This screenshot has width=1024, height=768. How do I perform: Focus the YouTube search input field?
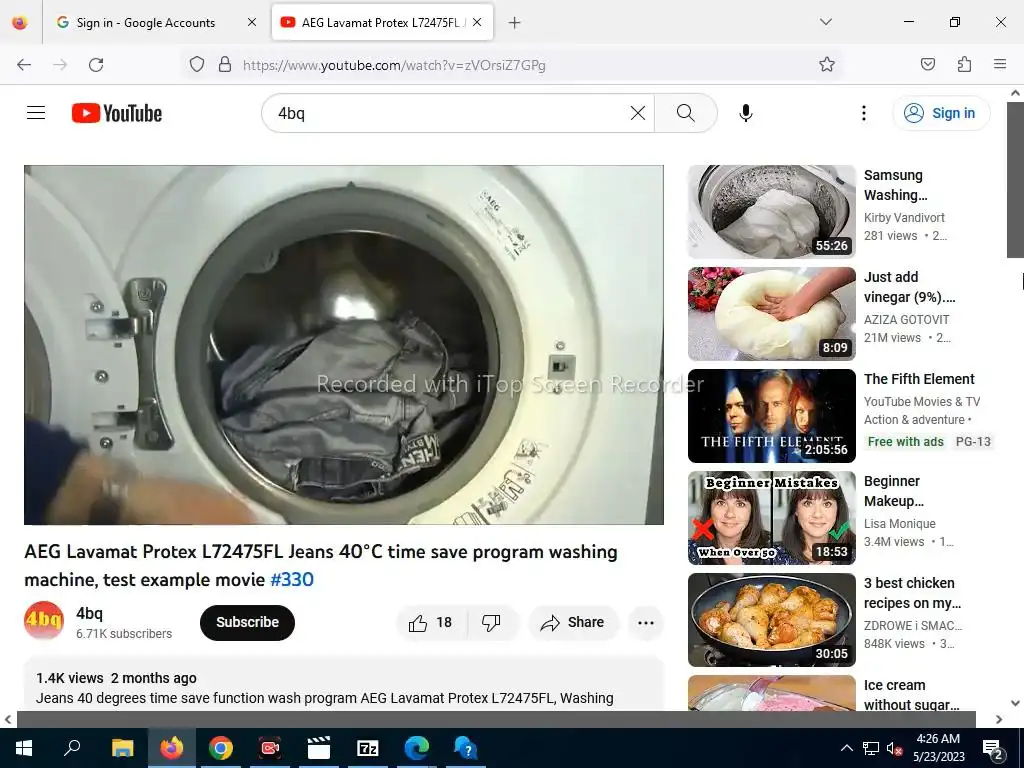[451, 113]
